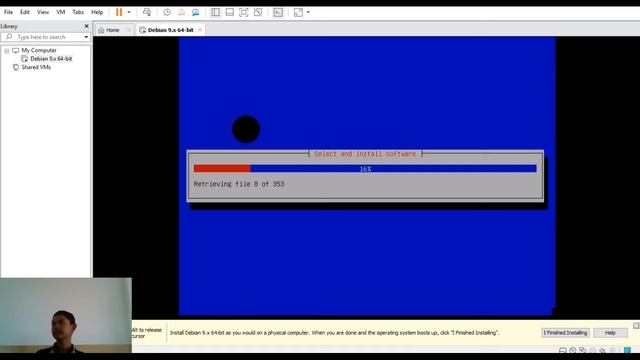The image size is (640, 360).
Task: Click the stretch guest display icon
Action: point(298,12)
